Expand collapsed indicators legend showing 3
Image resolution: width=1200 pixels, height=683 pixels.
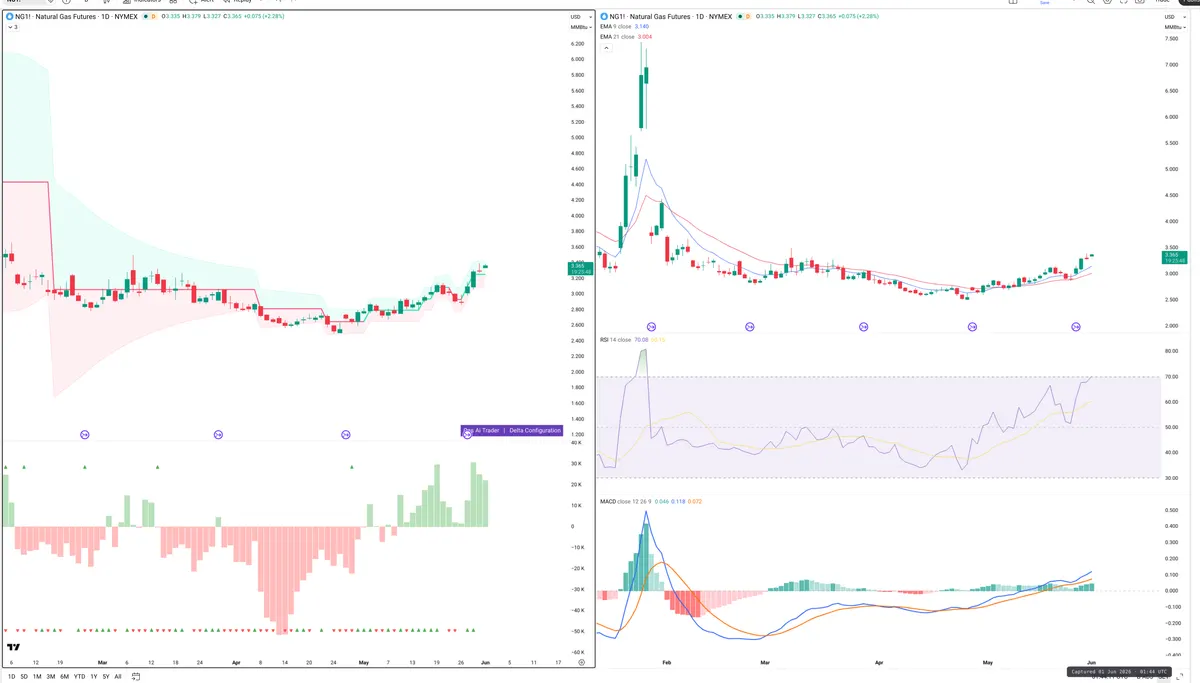[x=13, y=27]
